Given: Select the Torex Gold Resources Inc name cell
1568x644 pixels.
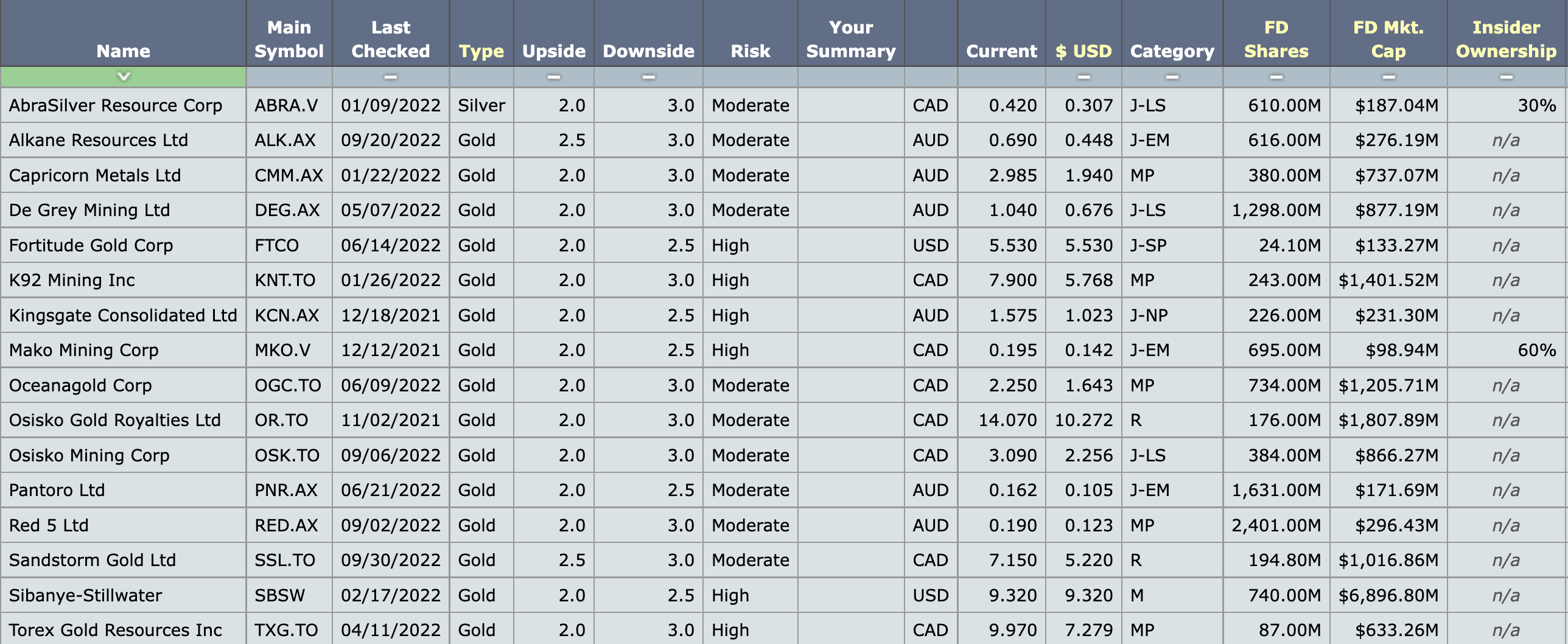Looking at the screenshot, I should tap(124, 629).
